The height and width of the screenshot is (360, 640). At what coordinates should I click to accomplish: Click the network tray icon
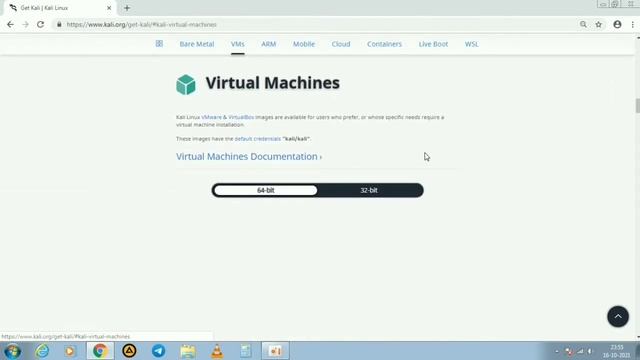point(580,351)
